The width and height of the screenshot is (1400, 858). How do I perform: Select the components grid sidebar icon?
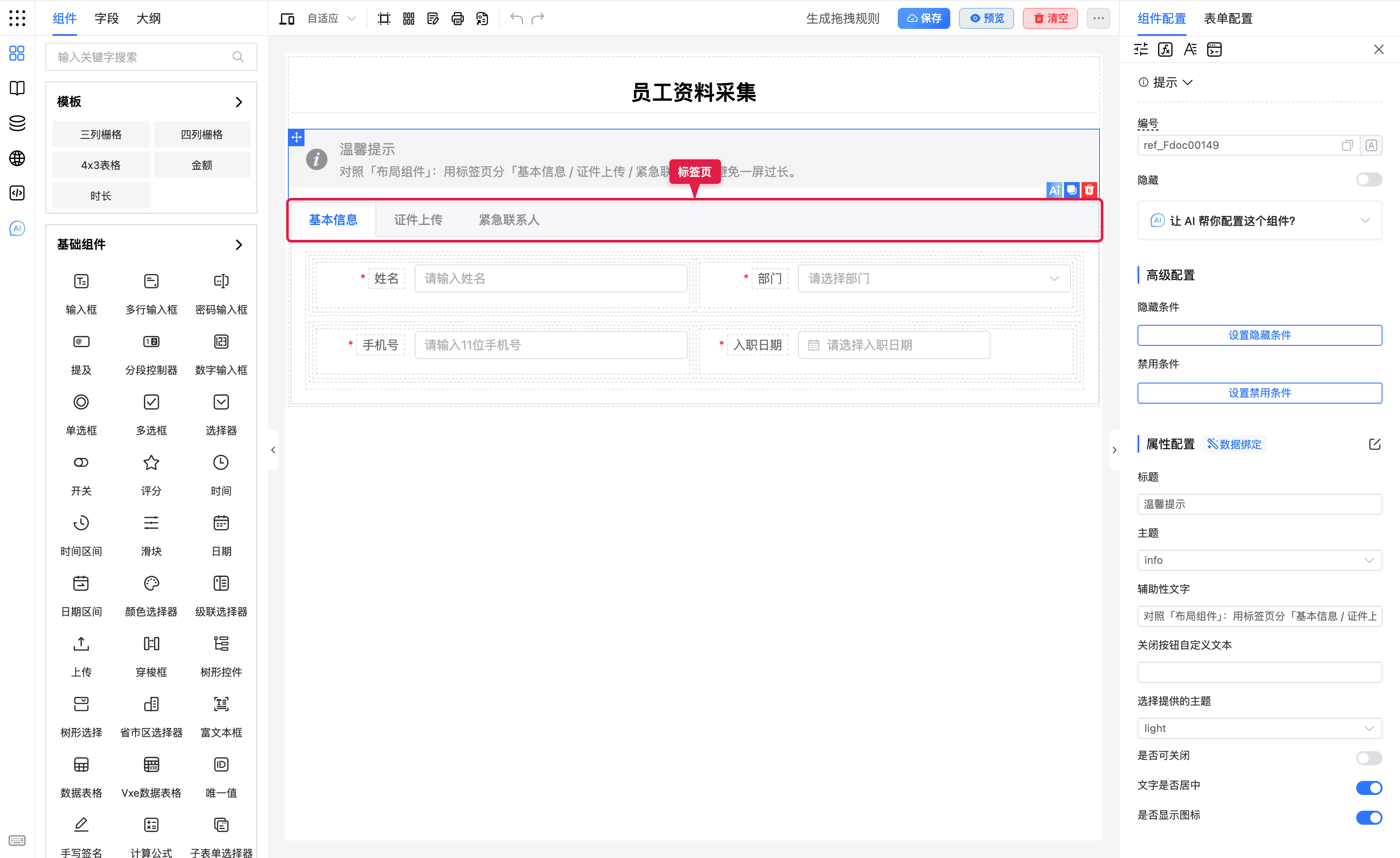coord(17,53)
